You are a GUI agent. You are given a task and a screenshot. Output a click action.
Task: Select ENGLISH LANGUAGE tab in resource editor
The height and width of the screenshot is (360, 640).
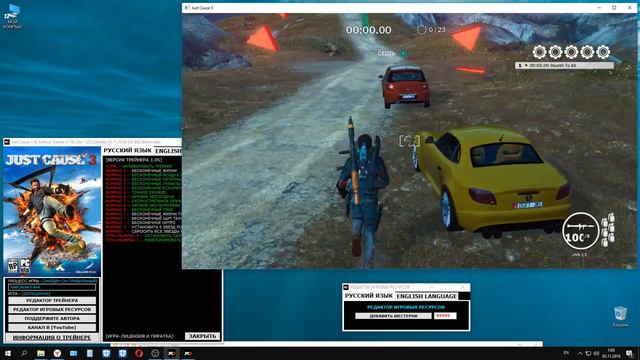coord(427,296)
